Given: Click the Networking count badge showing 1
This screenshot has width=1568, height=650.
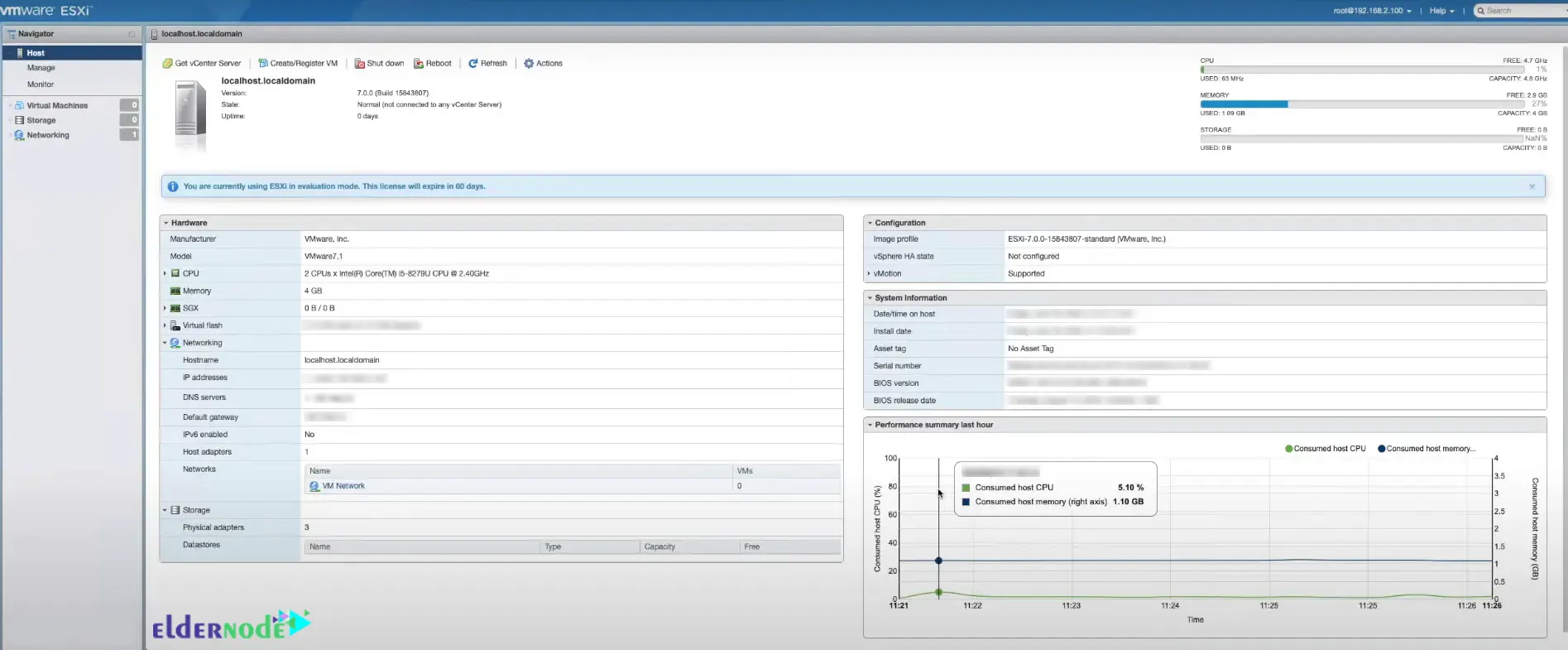Looking at the screenshot, I should pyautogui.click(x=129, y=135).
